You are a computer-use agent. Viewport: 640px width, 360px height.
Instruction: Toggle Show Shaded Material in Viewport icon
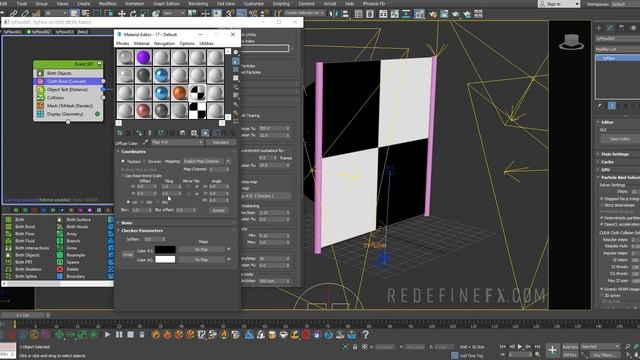pos(205,133)
